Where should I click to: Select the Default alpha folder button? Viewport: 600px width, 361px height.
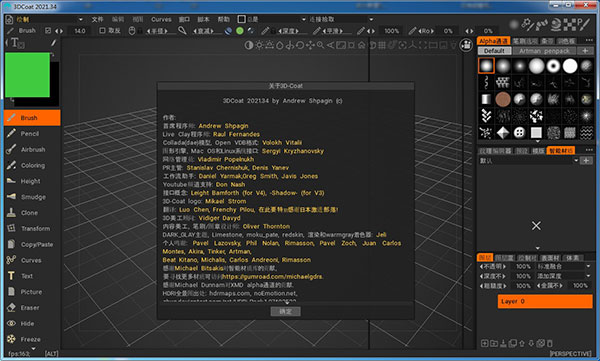click(494, 51)
